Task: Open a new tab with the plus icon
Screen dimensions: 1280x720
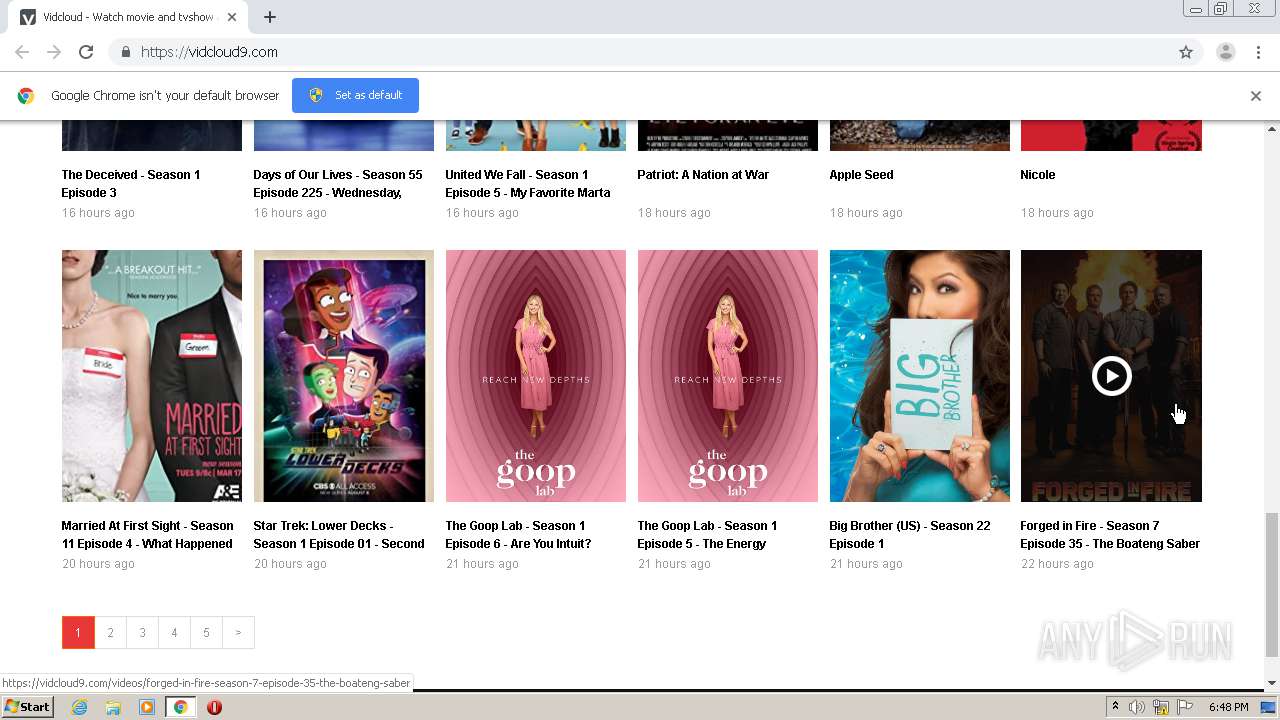Action: coord(270,17)
